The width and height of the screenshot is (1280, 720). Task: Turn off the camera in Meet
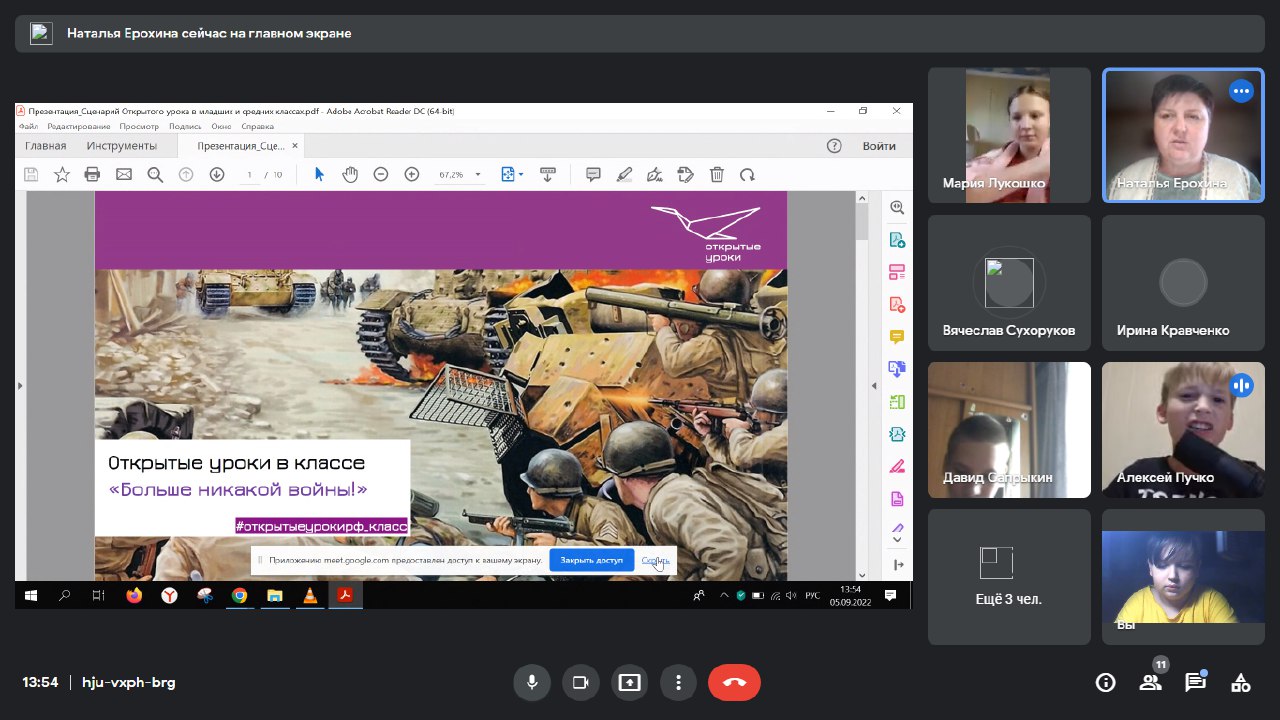click(x=580, y=683)
